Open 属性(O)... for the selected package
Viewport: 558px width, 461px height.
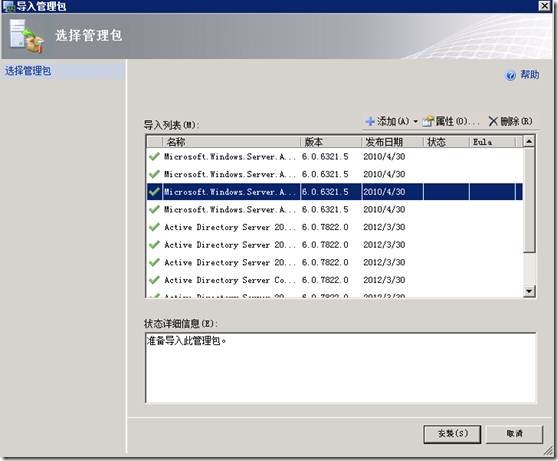pos(451,121)
